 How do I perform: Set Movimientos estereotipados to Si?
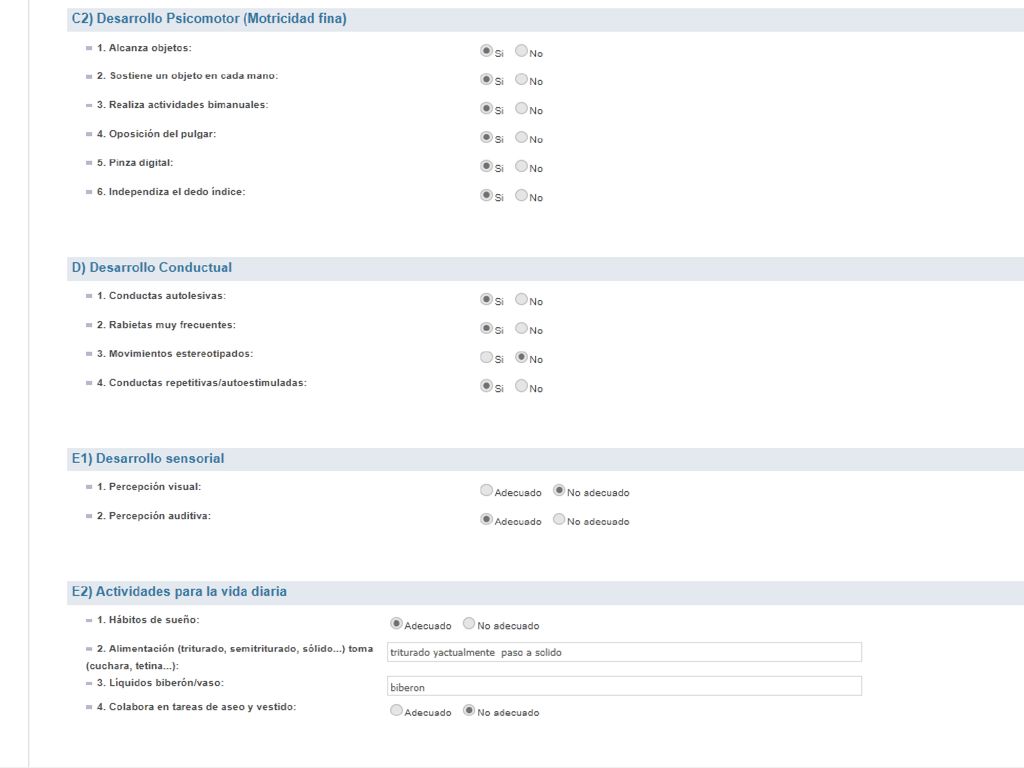tap(486, 357)
